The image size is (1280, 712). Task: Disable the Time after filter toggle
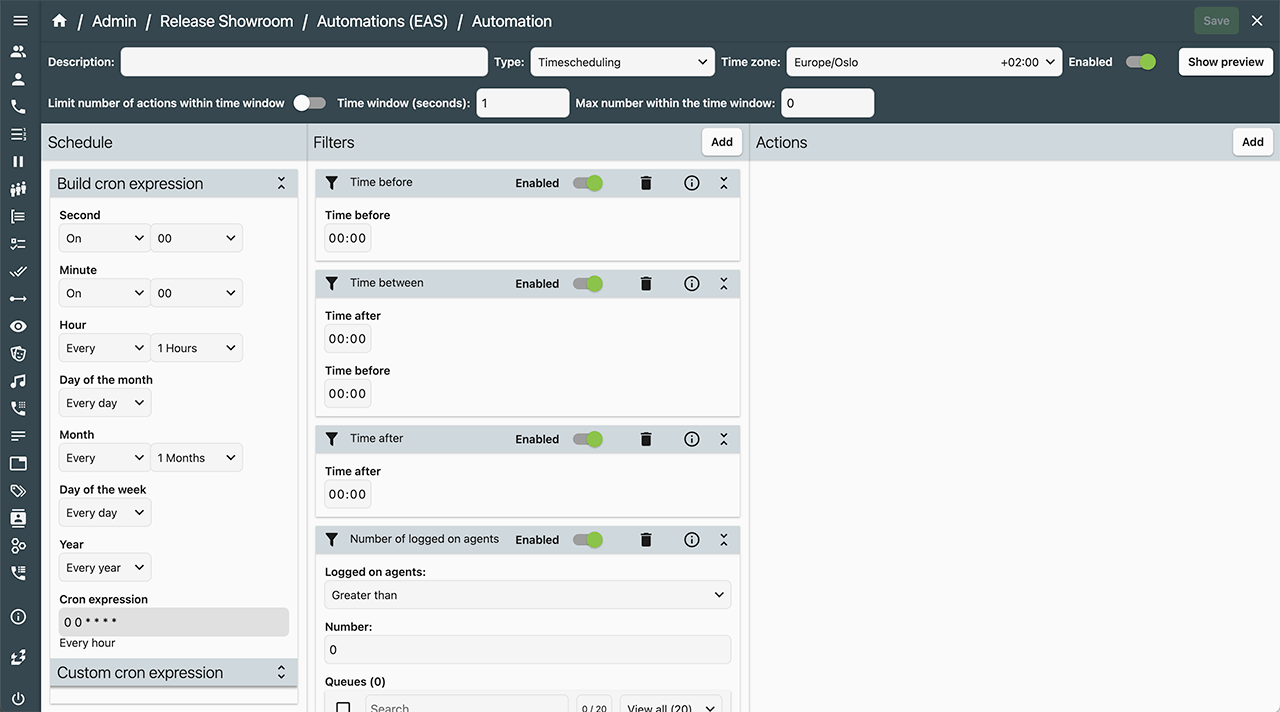[588, 439]
